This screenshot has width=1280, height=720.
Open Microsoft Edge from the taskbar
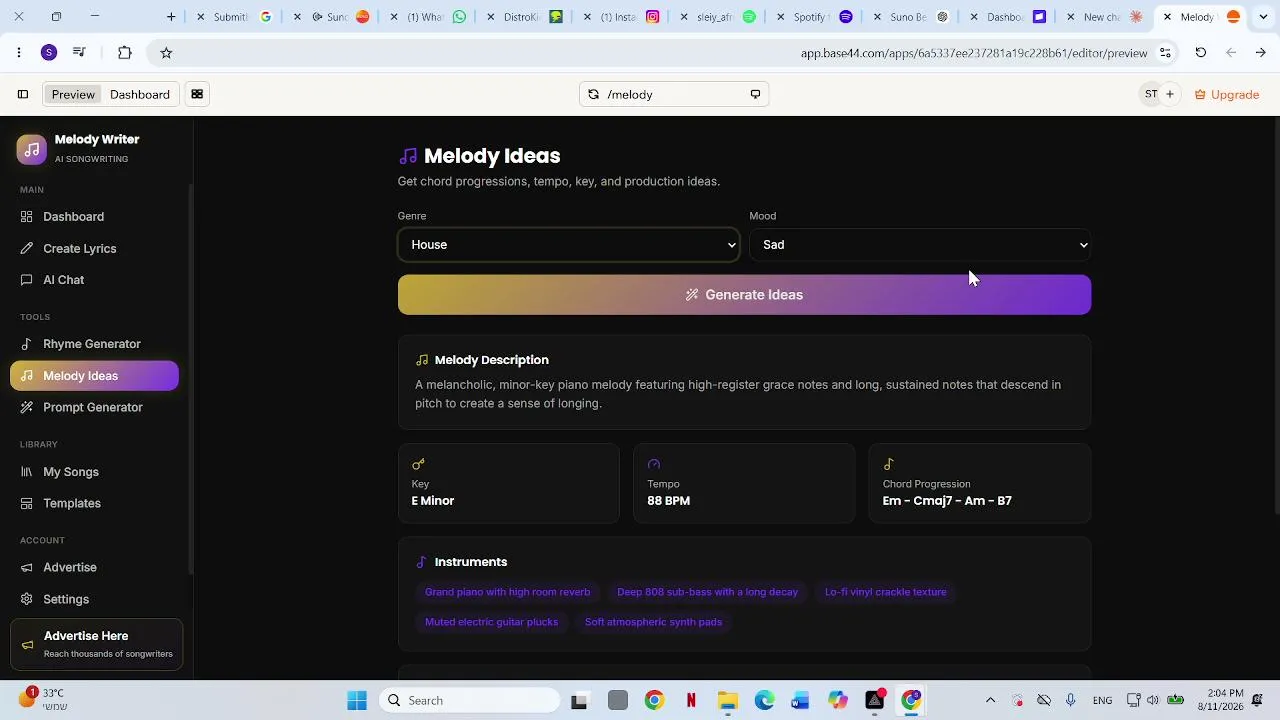764,701
